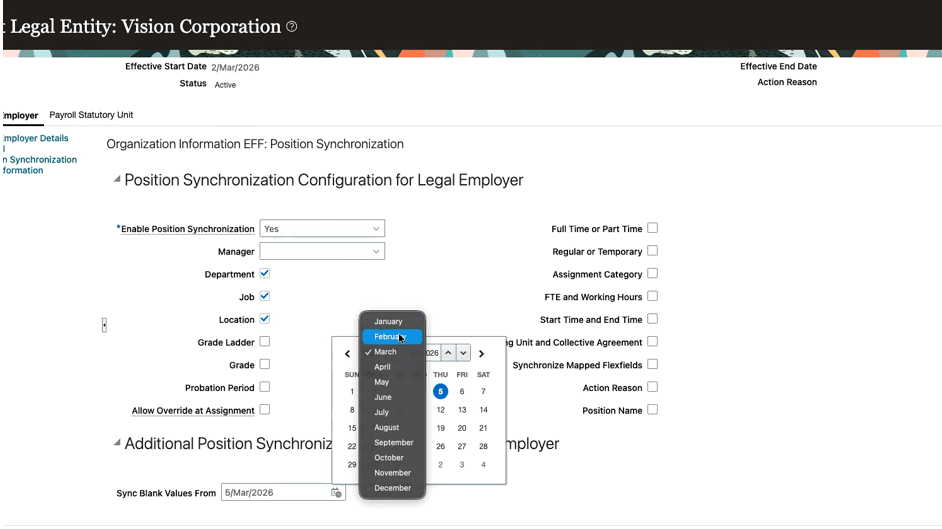Select February in month list
942x529 pixels.
392,336
